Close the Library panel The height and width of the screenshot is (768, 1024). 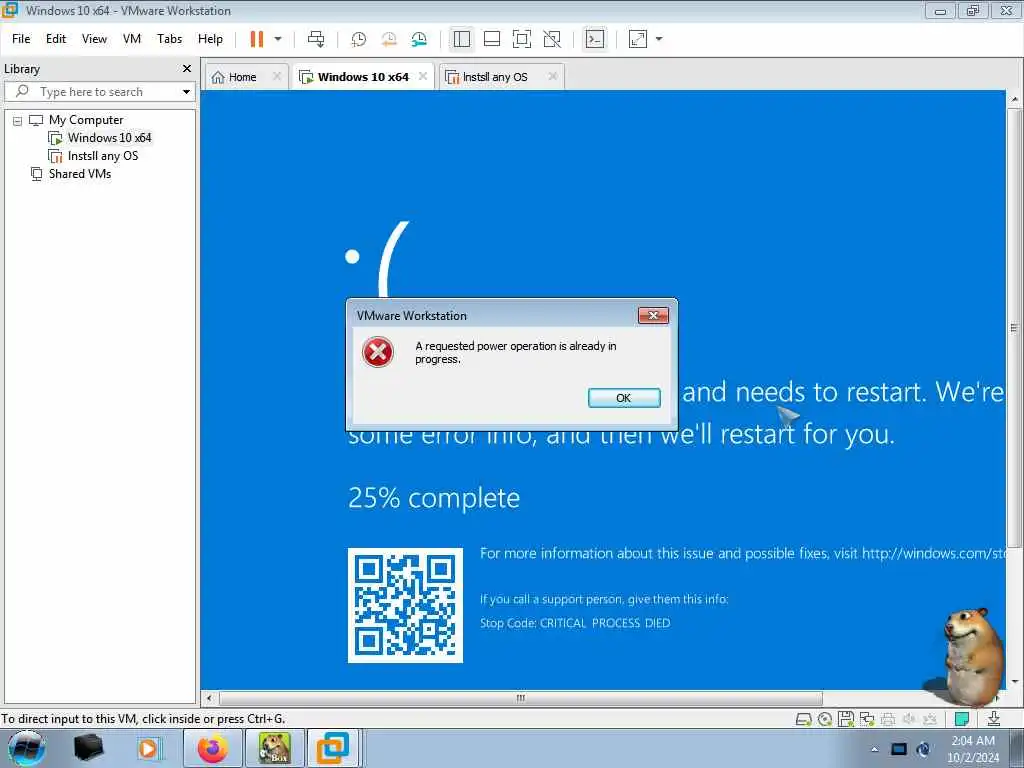187,69
